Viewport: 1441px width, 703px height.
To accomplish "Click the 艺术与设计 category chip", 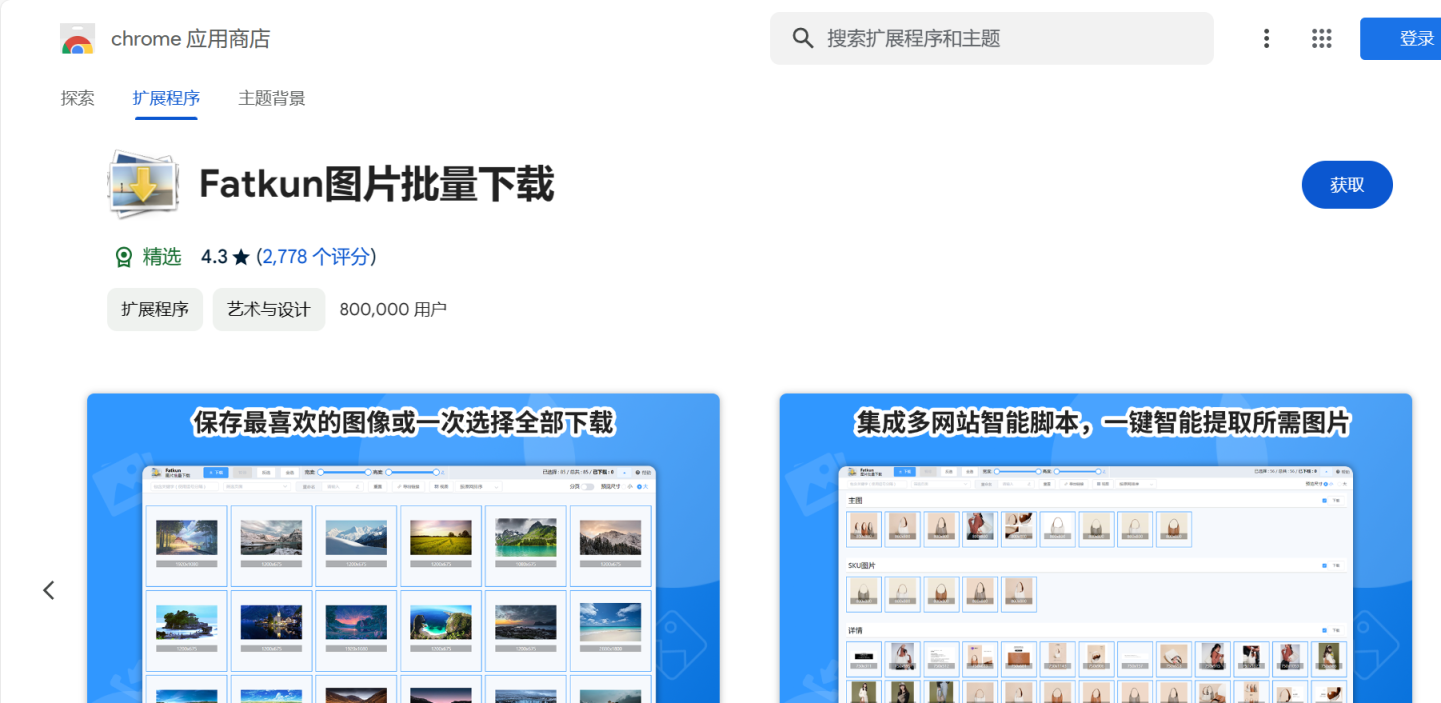I will coord(268,309).
